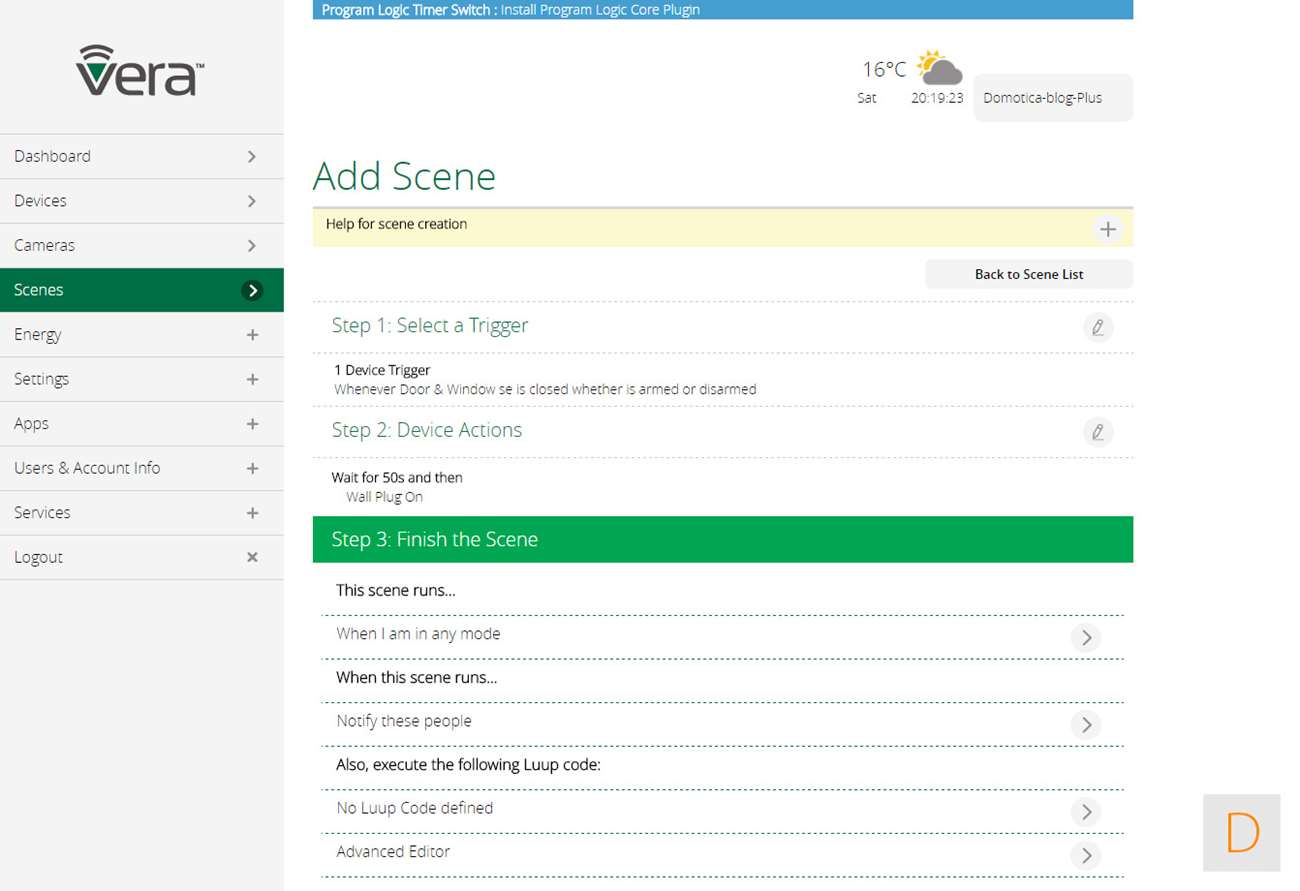Screen dimensions: 1300x891
Task: Click Install Program Logic Core Plugin link
Action: (600, 10)
